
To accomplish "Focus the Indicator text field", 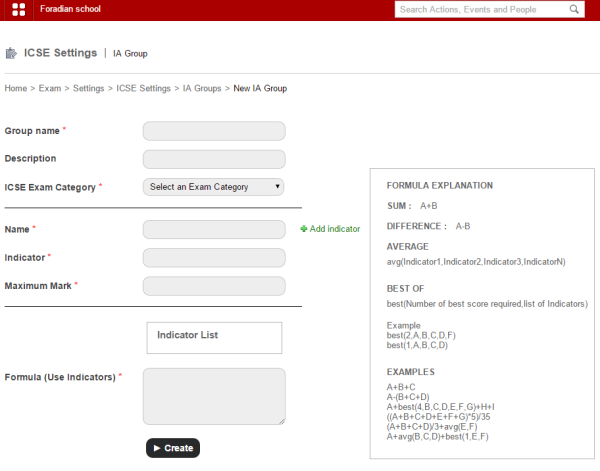I will pos(214,258).
